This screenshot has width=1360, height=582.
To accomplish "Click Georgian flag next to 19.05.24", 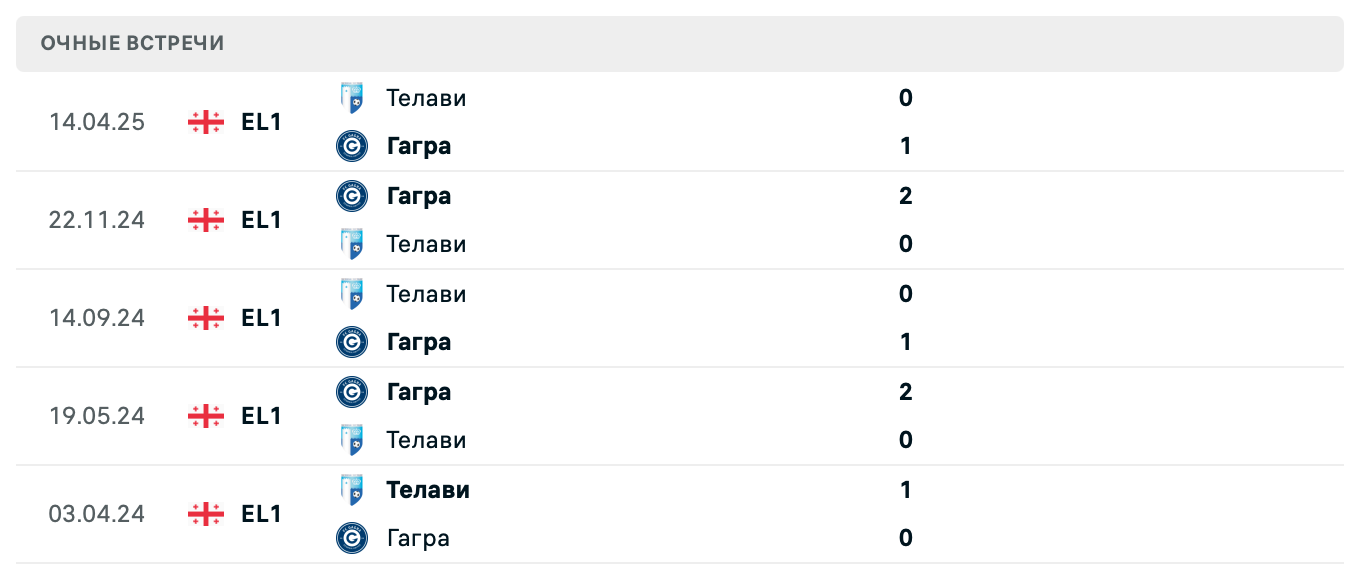I will (x=205, y=416).
